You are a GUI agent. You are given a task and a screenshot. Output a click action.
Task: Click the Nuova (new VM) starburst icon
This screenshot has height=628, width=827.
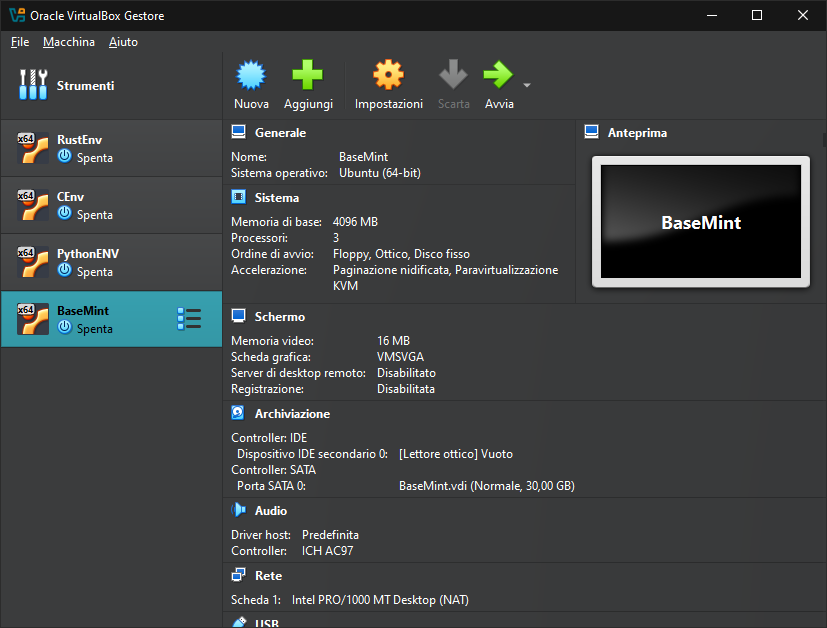[251, 75]
